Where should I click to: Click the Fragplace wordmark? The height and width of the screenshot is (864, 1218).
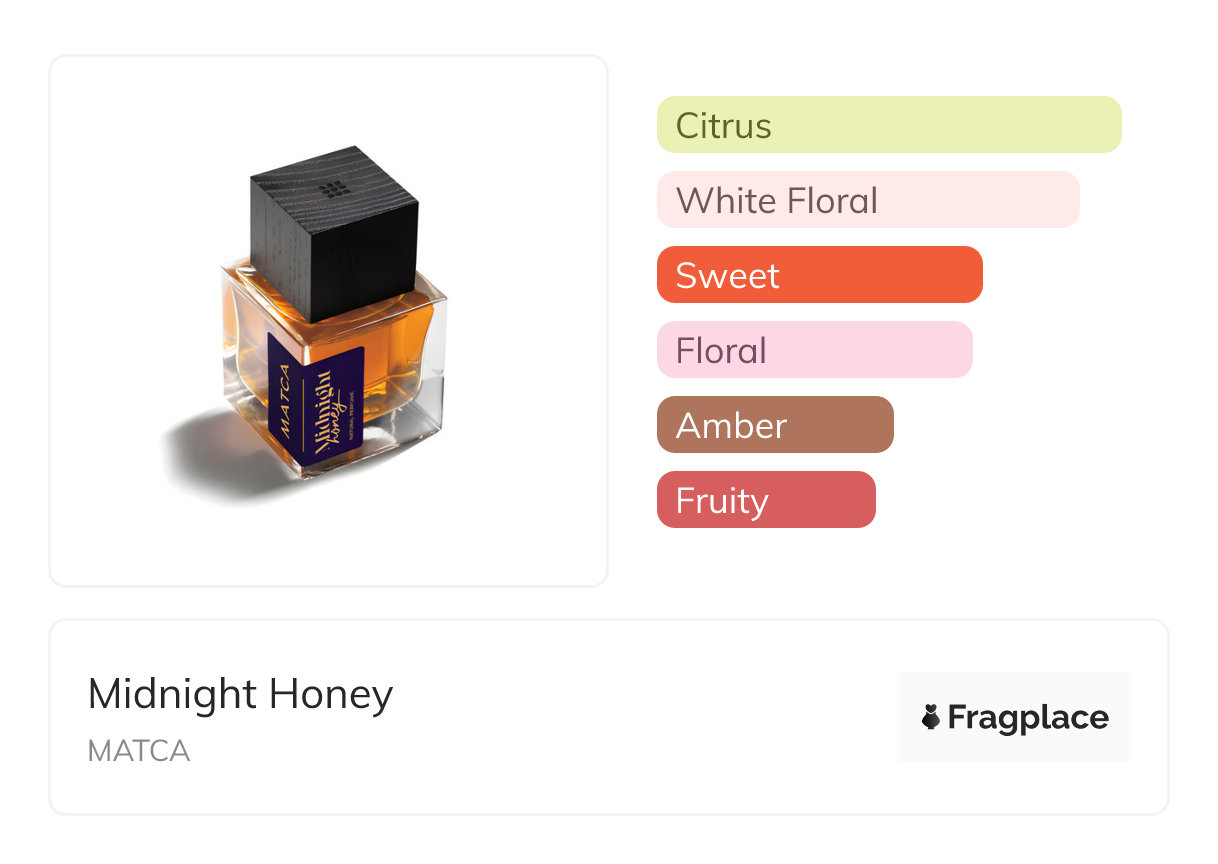1028,717
